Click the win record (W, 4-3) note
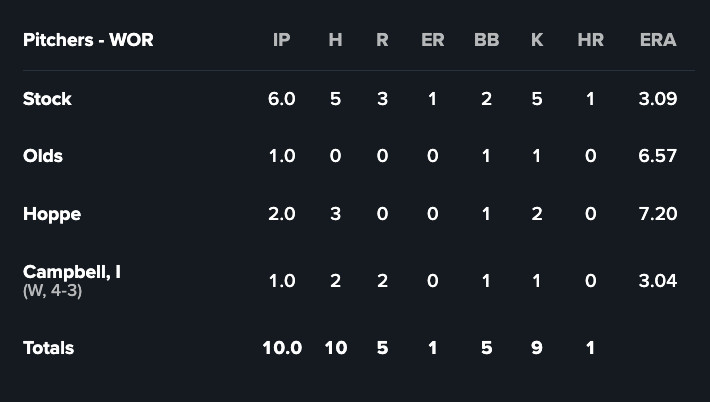The width and height of the screenshot is (710, 402). [53, 291]
